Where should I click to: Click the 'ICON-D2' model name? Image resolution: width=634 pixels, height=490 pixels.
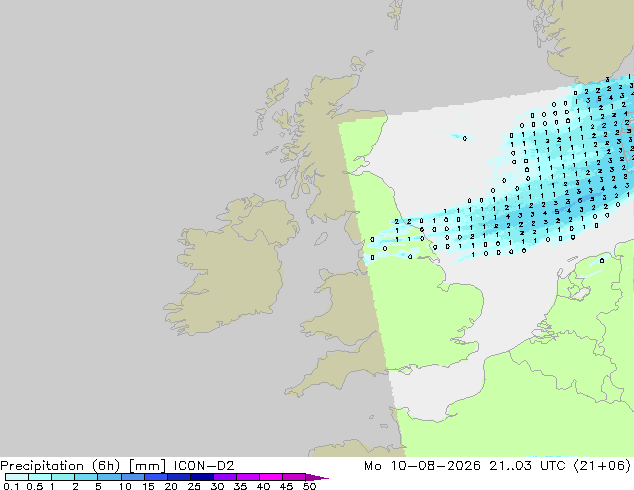(x=204, y=466)
